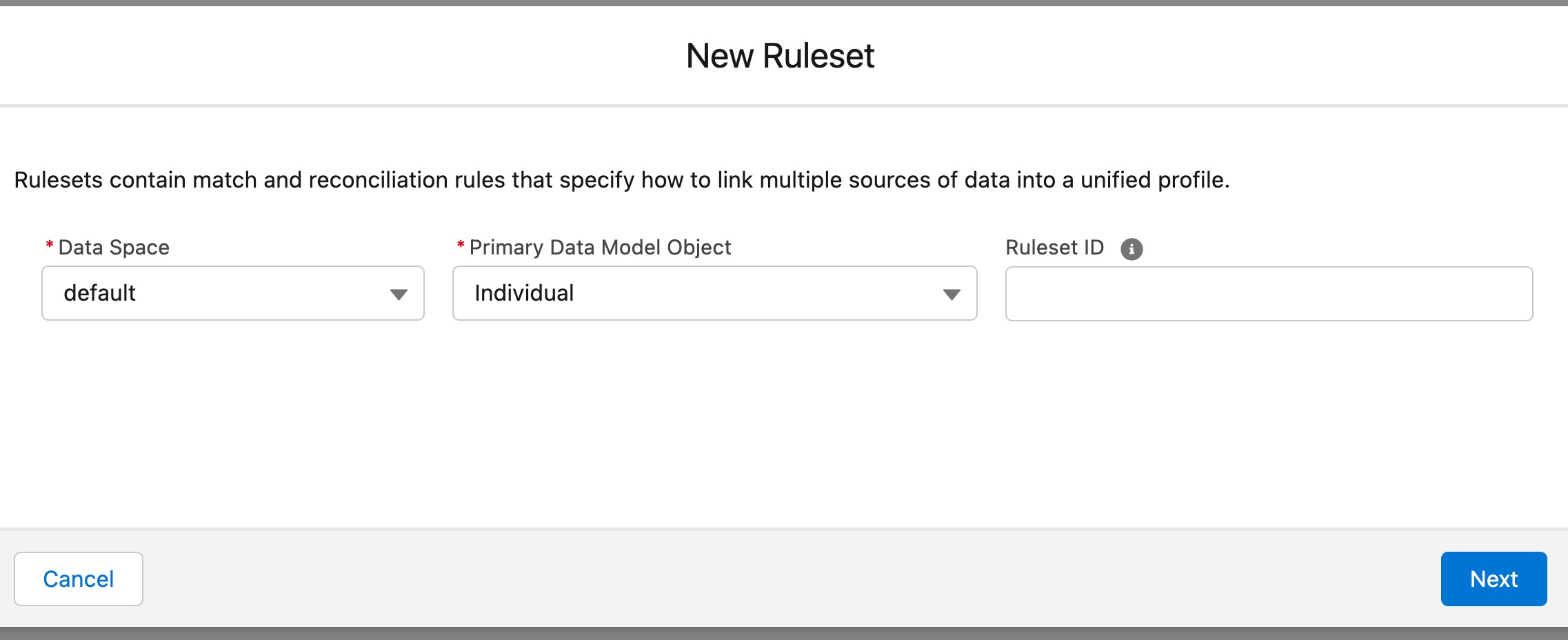1568x640 pixels.
Task: Continue with the Next button
Action: click(x=1494, y=579)
